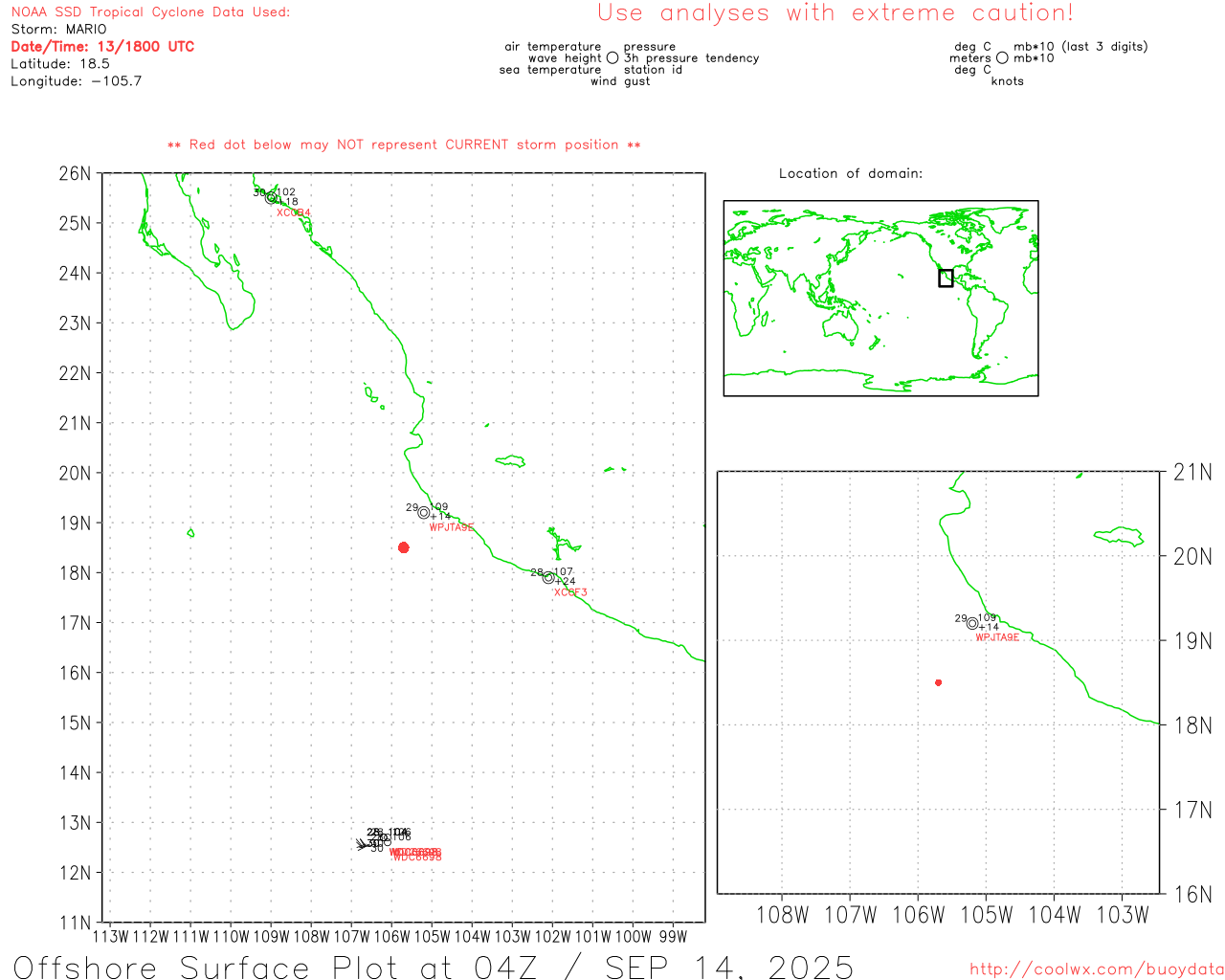1225x980 pixels.
Task: Click the 'wind gust' legend label
Action: point(620,81)
